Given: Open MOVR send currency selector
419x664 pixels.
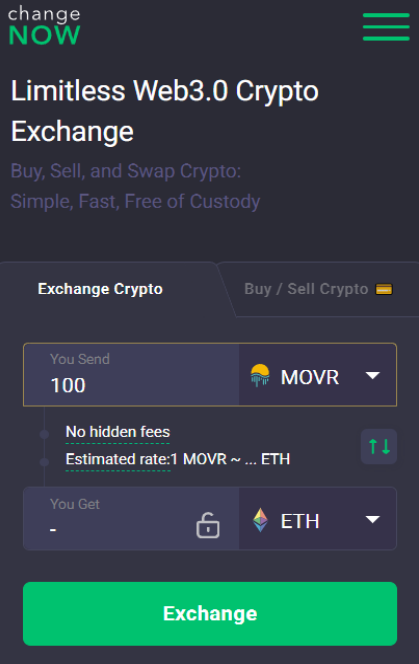Looking at the screenshot, I should tap(318, 375).
